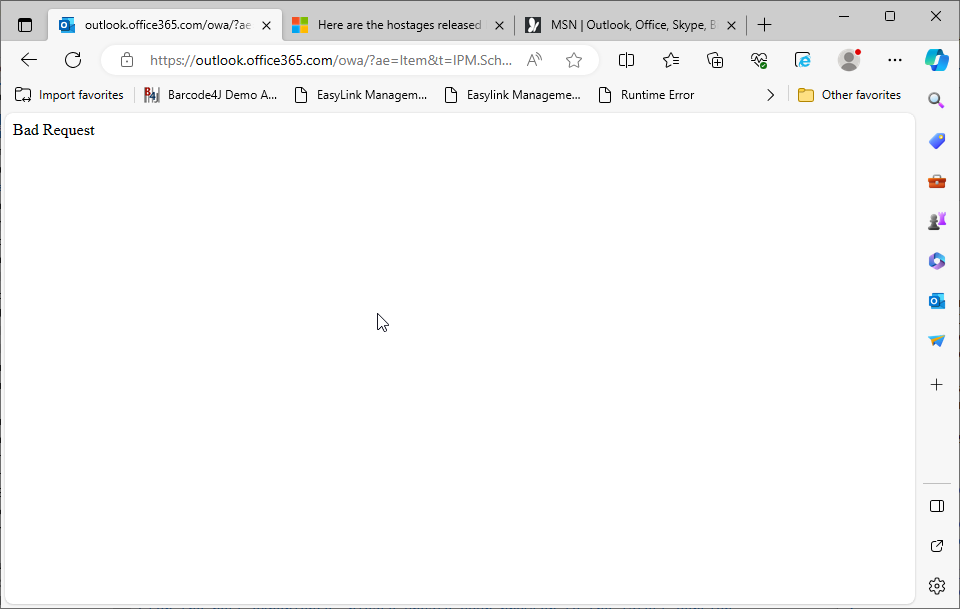Expand the favorites bar overflow chevron
The height and width of the screenshot is (609, 960).
pos(770,94)
